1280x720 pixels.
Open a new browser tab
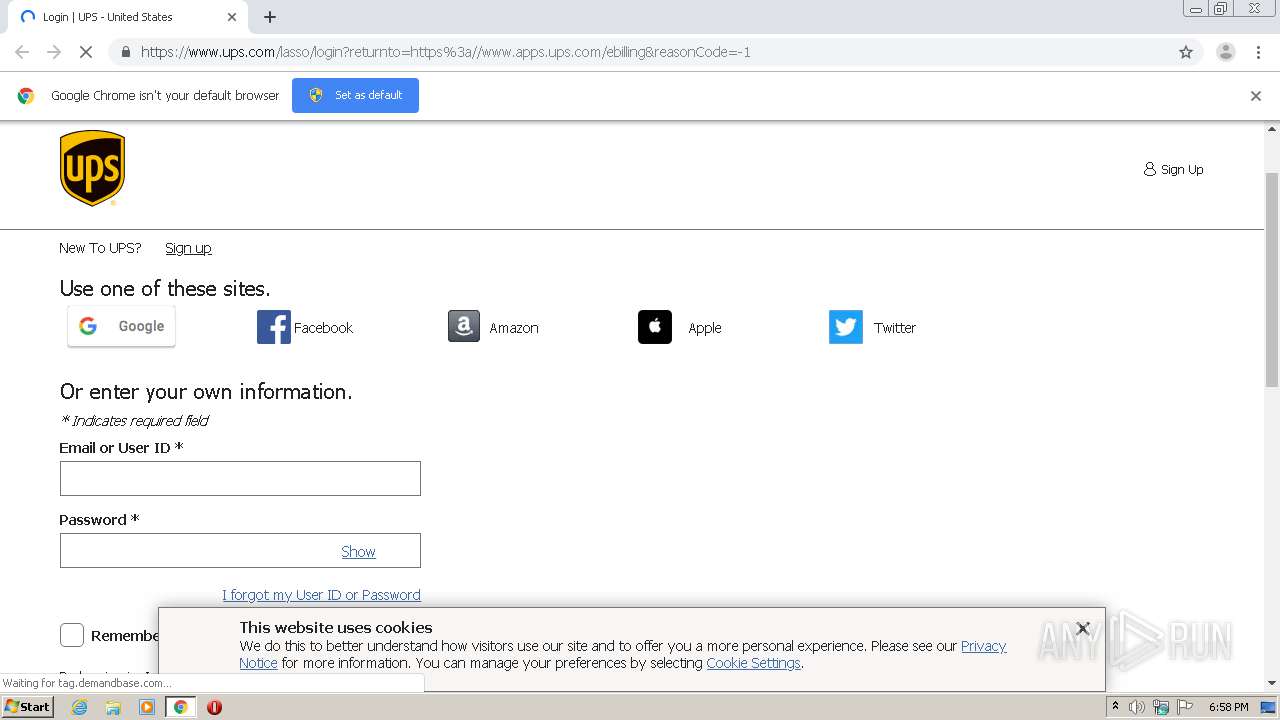270,17
